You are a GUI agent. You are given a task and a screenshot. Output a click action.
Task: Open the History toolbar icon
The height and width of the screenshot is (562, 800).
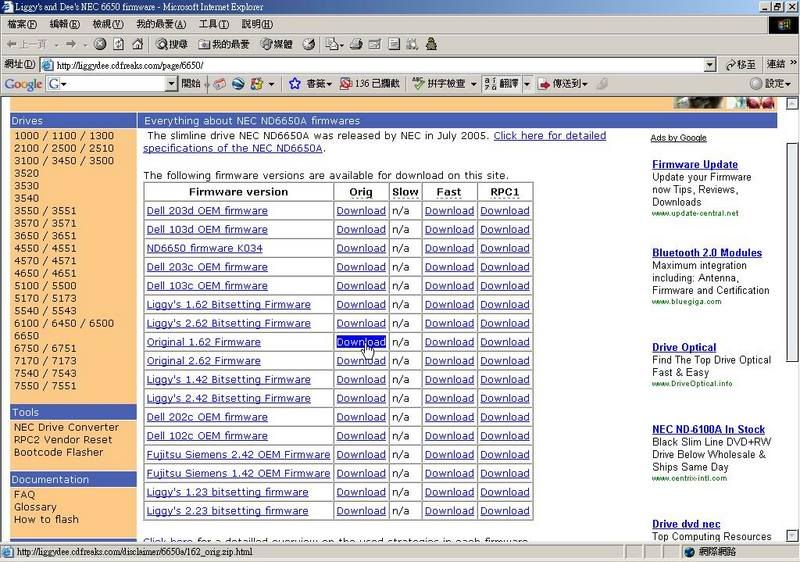click(309, 44)
